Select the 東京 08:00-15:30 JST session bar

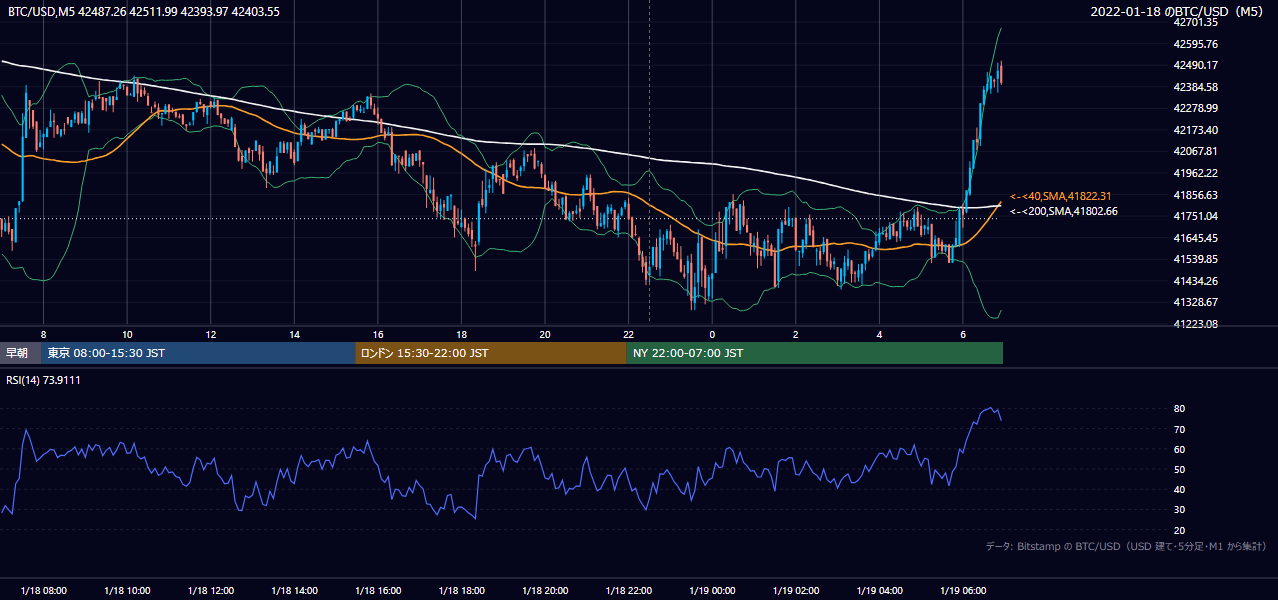coord(198,353)
